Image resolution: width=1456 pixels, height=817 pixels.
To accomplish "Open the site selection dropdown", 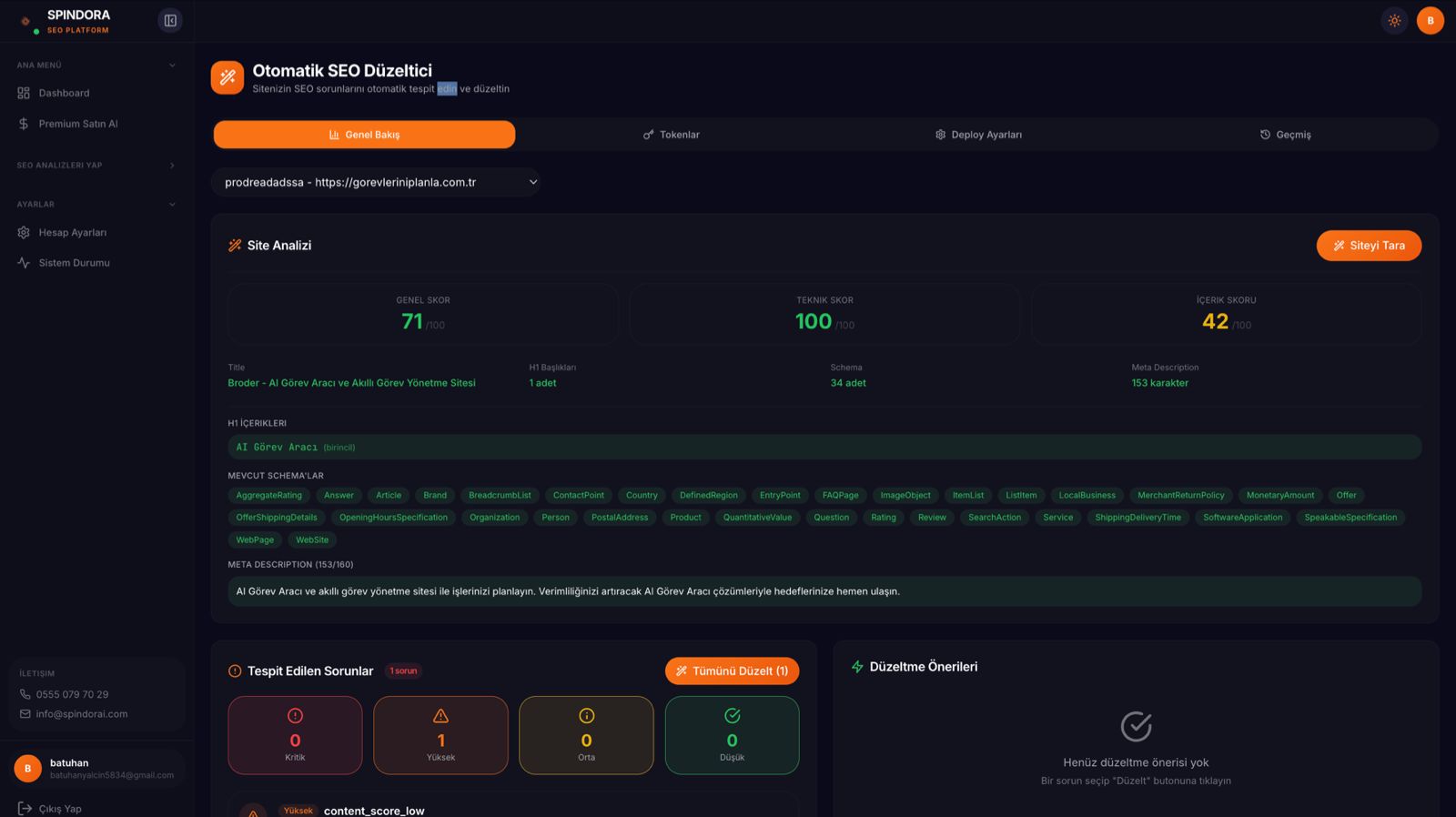I will [x=376, y=182].
